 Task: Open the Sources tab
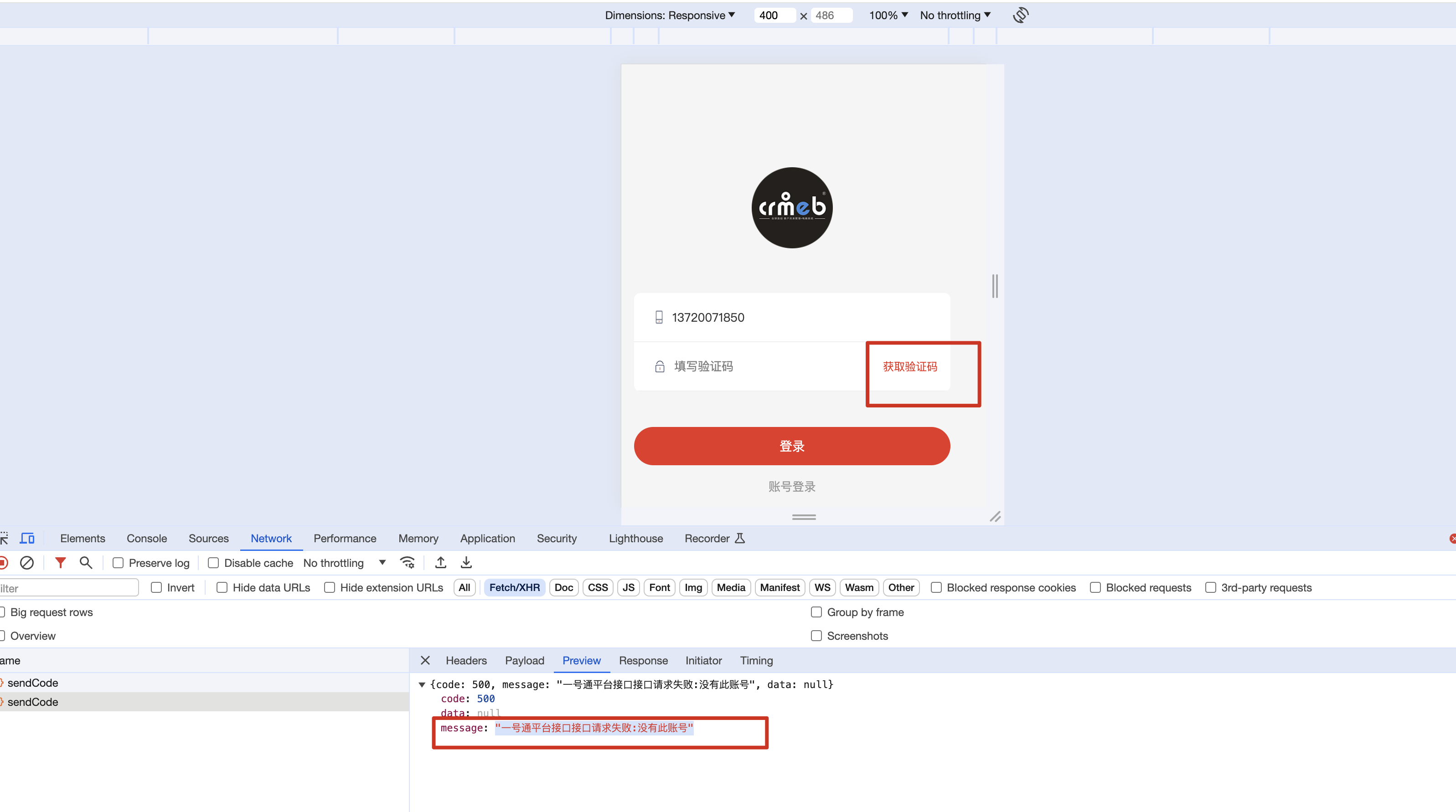click(x=209, y=538)
